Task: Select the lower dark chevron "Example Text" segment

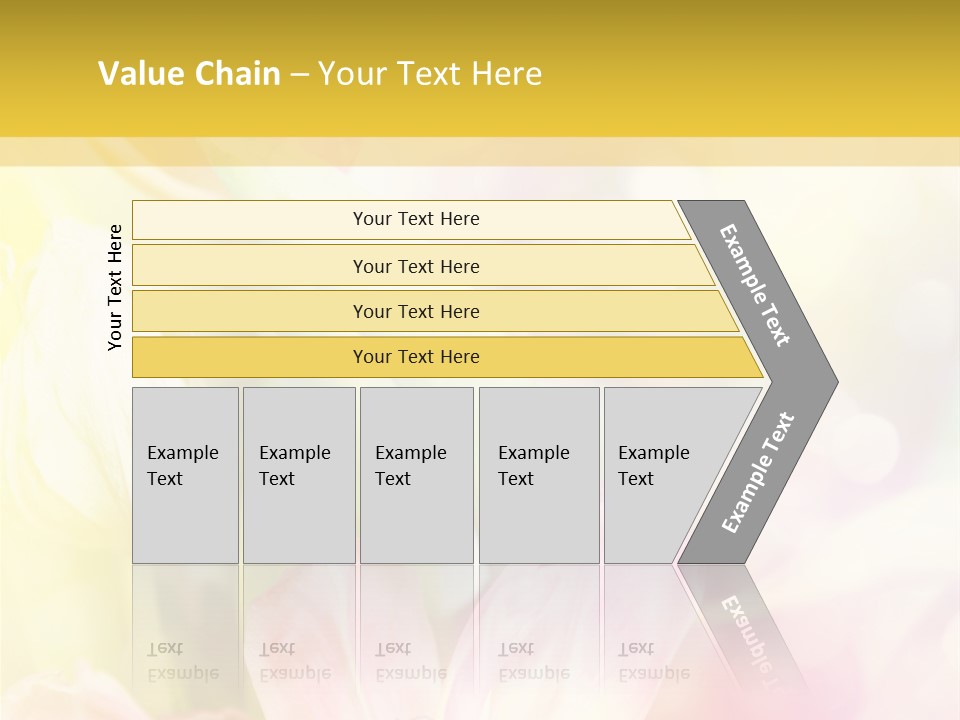Action: click(x=758, y=472)
